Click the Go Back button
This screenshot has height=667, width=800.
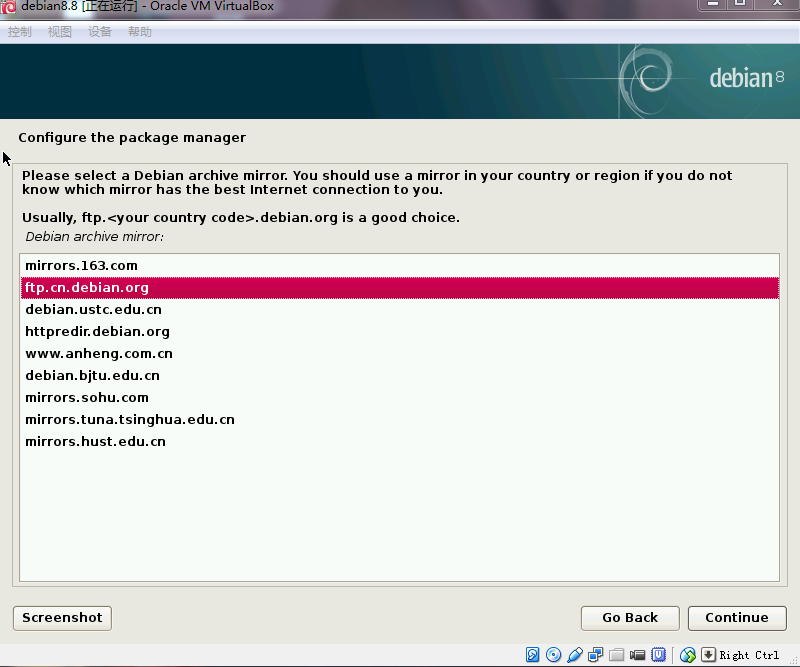point(630,618)
